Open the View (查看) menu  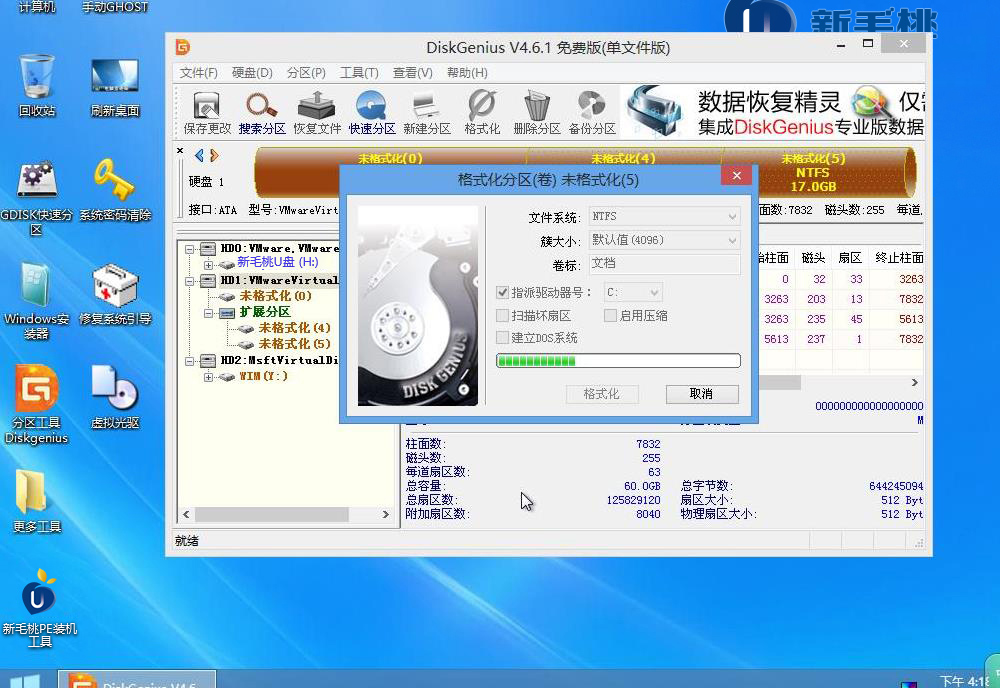413,73
